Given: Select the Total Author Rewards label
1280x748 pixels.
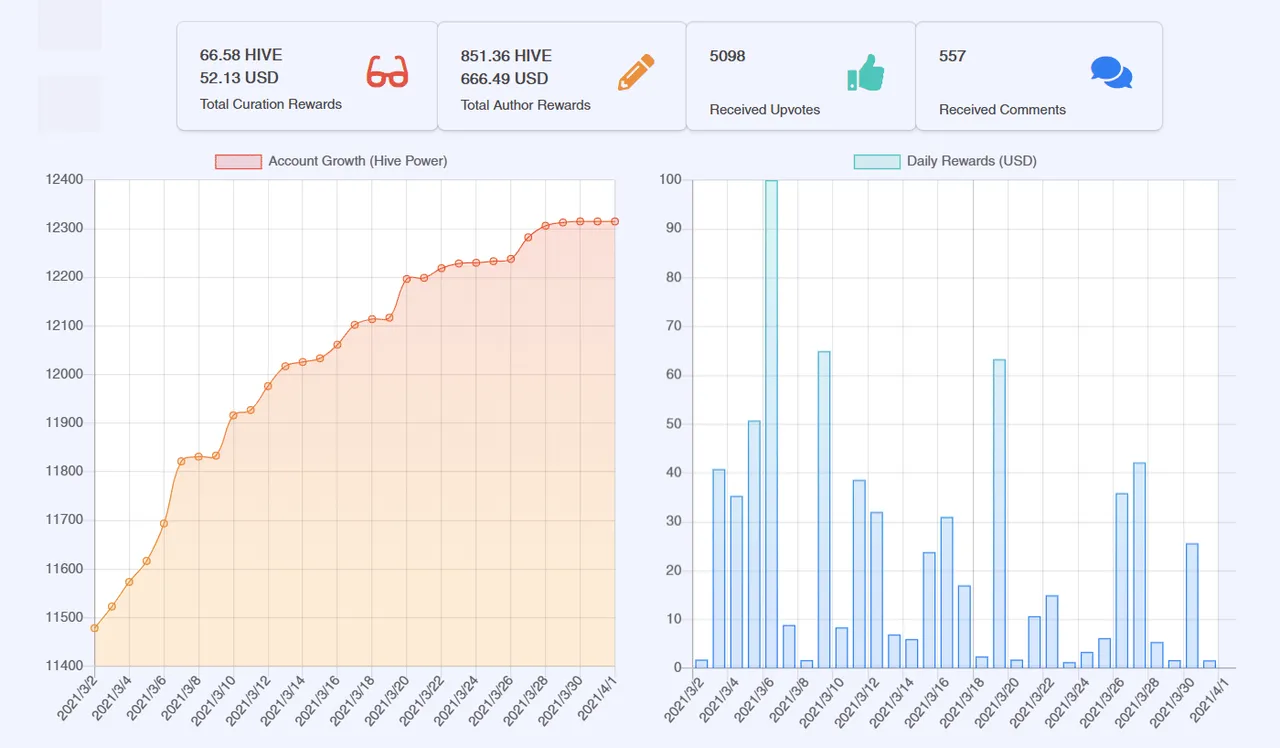Looking at the screenshot, I should pyautogui.click(x=526, y=105).
